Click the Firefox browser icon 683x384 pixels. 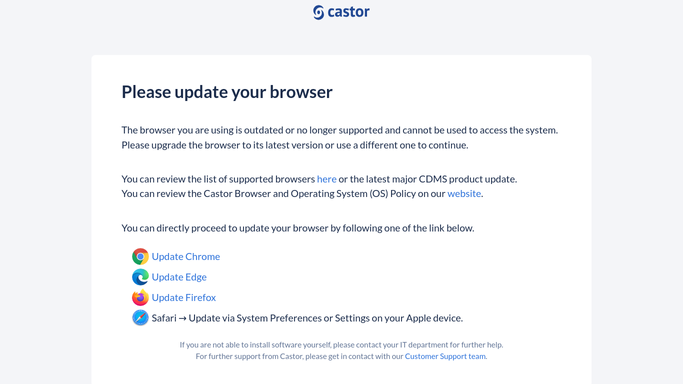(140, 297)
